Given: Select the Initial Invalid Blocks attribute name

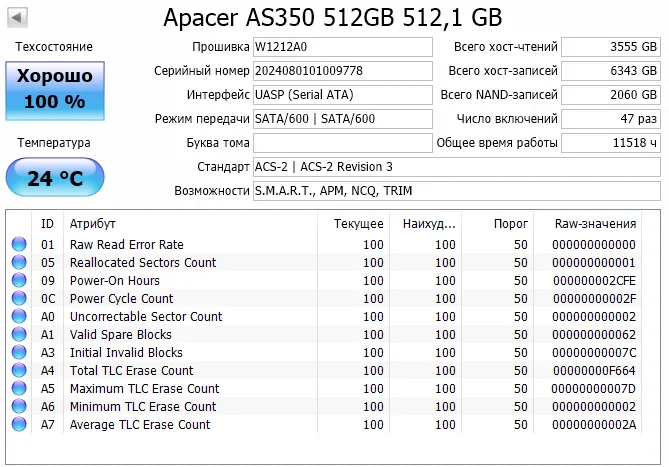Looking at the screenshot, I should pyautogui.click(x=126, y=353).
